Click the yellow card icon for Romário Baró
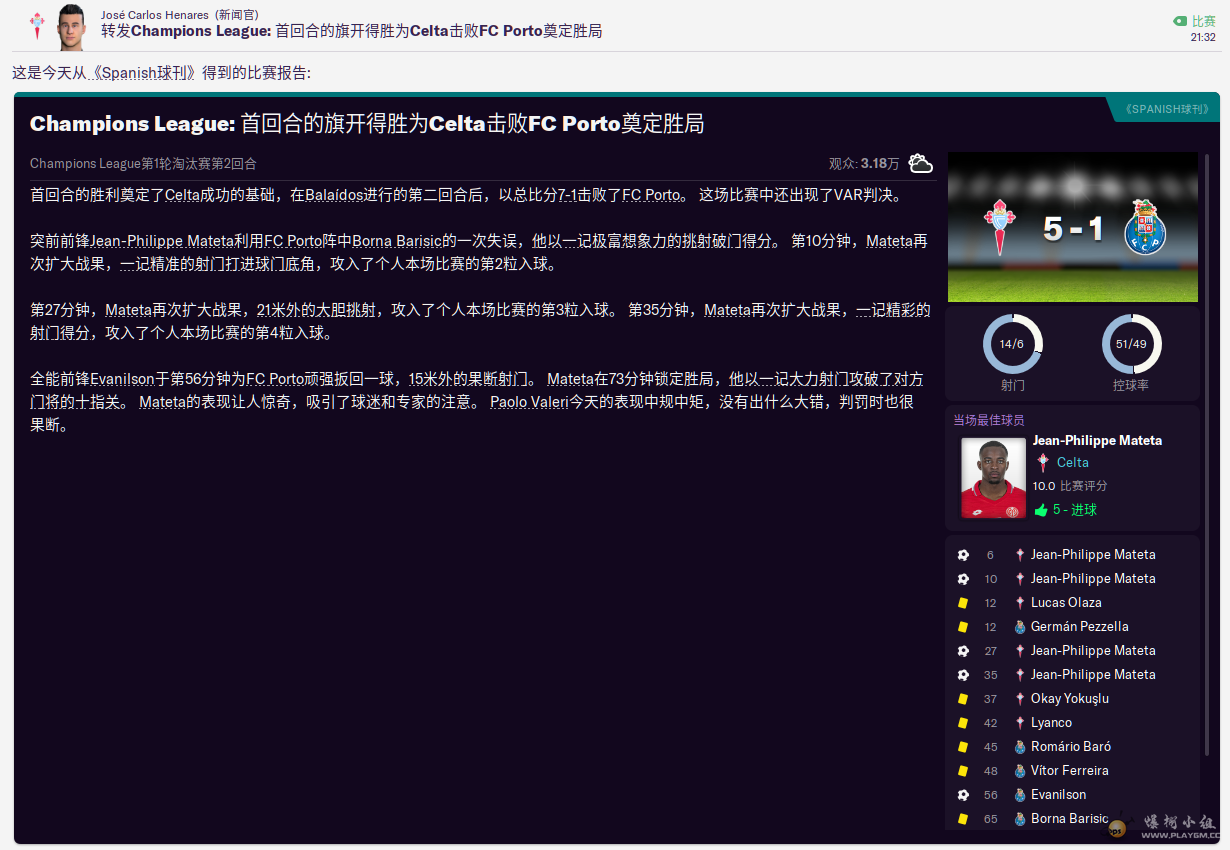The image size is (1230, 850). point(963,747)
